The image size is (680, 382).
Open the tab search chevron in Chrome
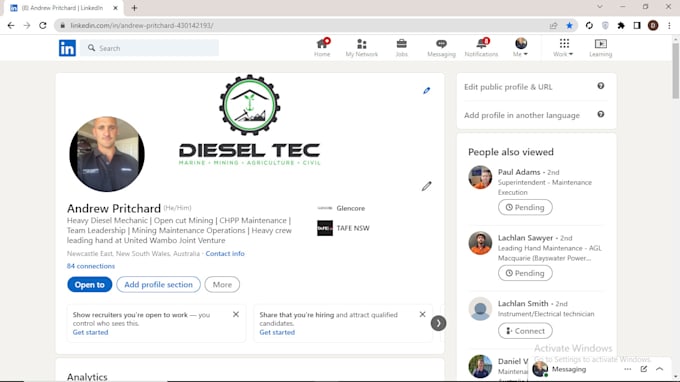(x=600, y=7)
